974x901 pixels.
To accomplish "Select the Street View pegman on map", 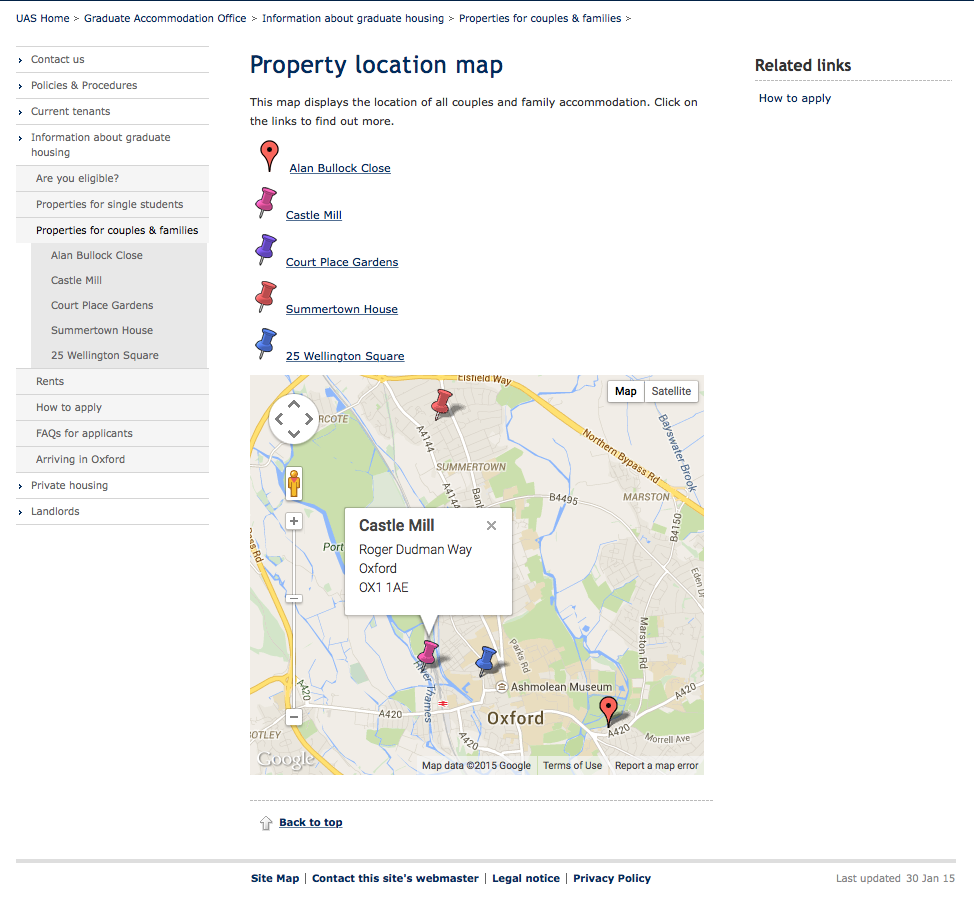I will 294,484.
